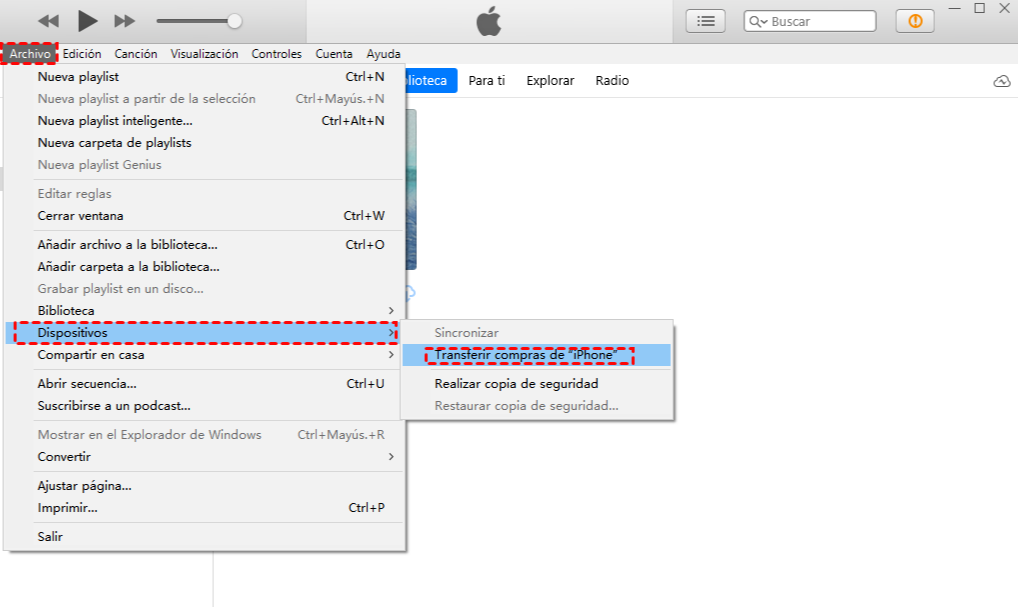Open the Archivo menu
Screen dimensions: 1018x607
coord(30,54)
